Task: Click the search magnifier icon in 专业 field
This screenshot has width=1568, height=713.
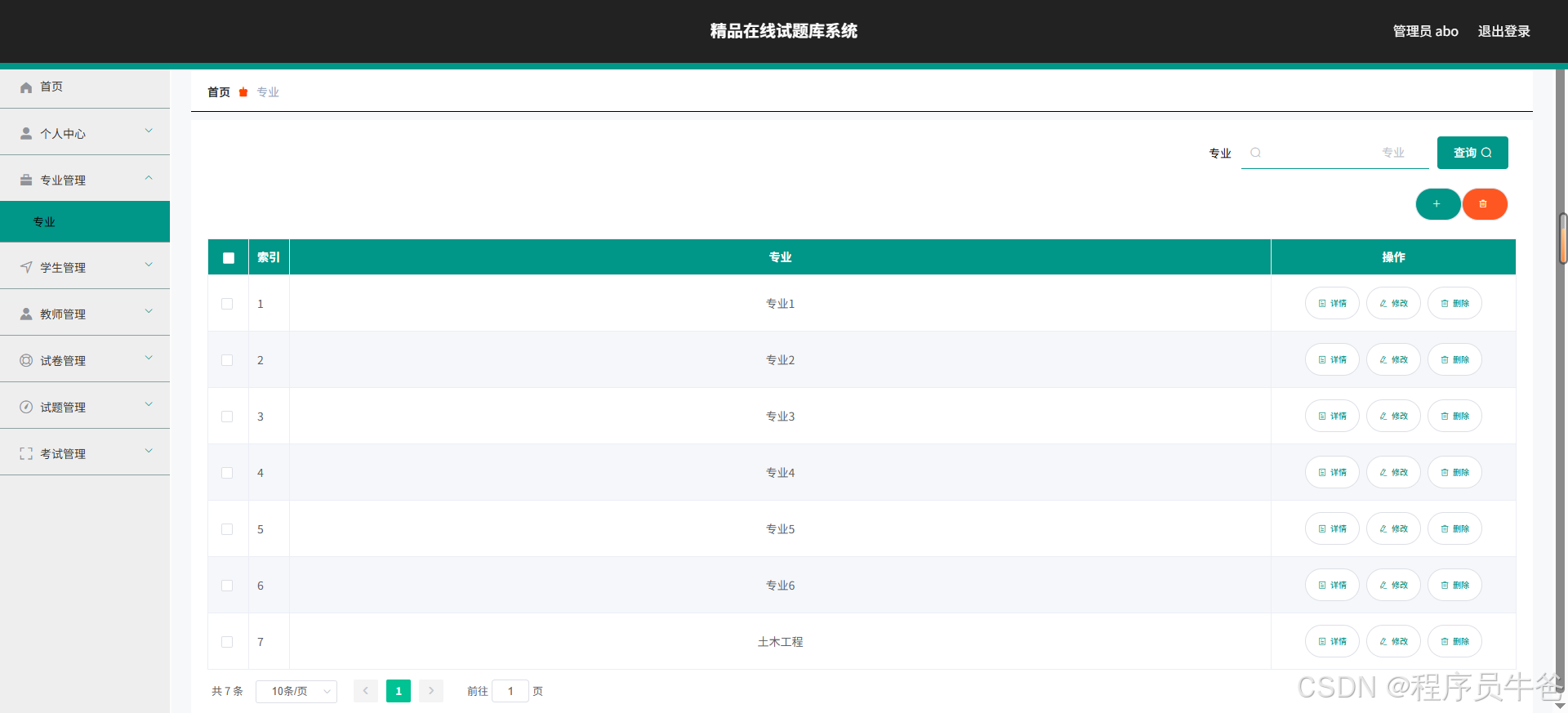Action: (1255, 153)
